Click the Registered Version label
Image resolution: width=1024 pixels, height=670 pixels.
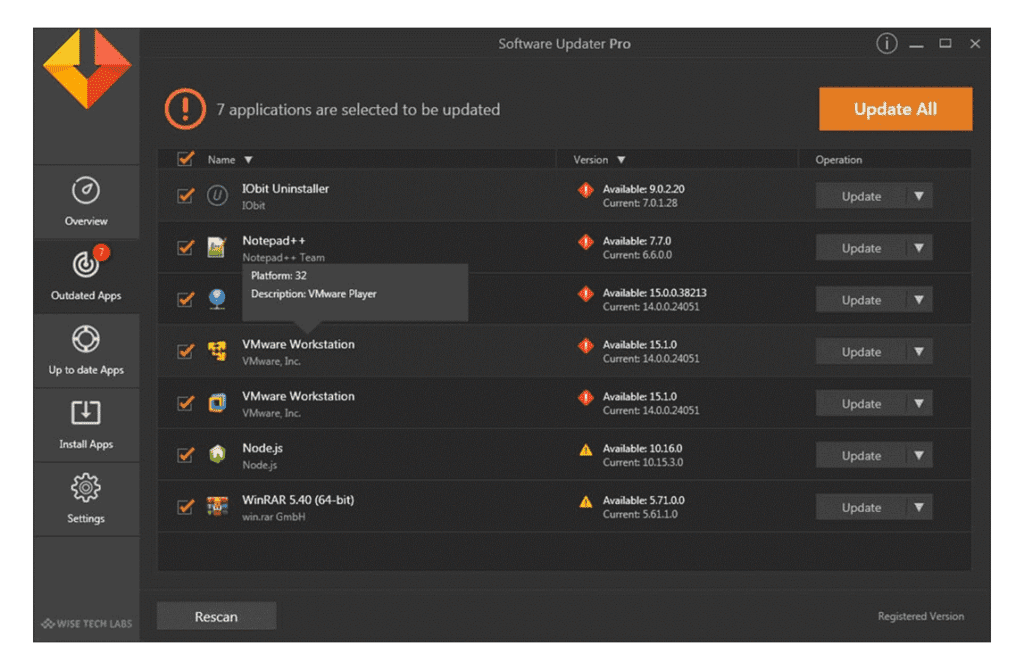(x=921, y=616)
